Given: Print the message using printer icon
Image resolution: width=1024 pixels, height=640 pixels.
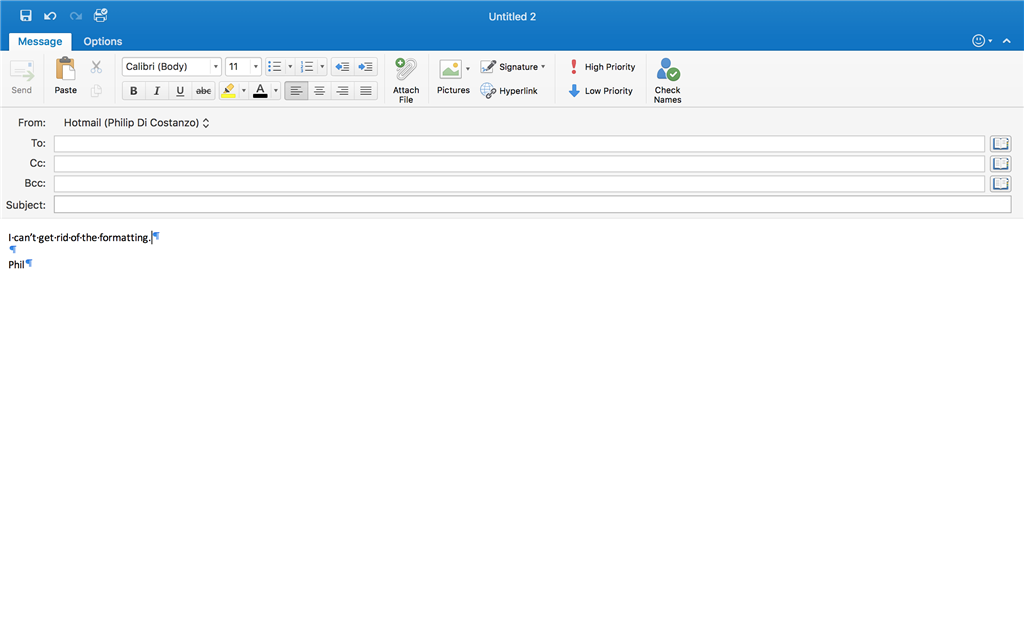Looking at the screenshot, I should coord(101,16).
